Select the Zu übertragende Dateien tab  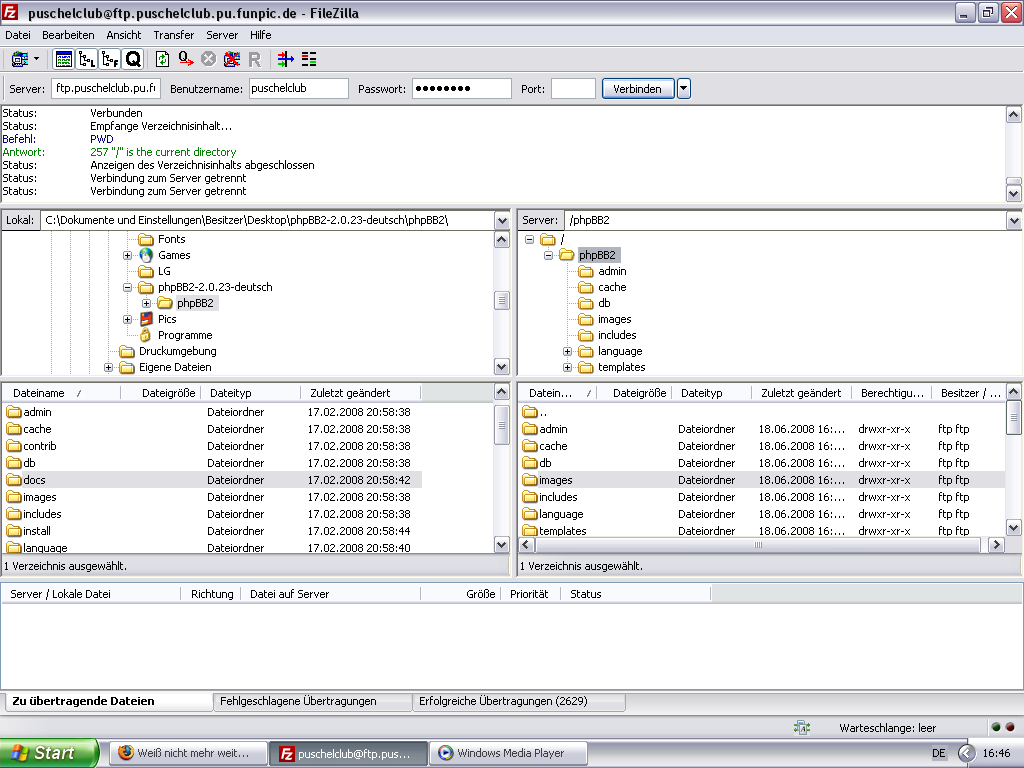coord(108,701)
